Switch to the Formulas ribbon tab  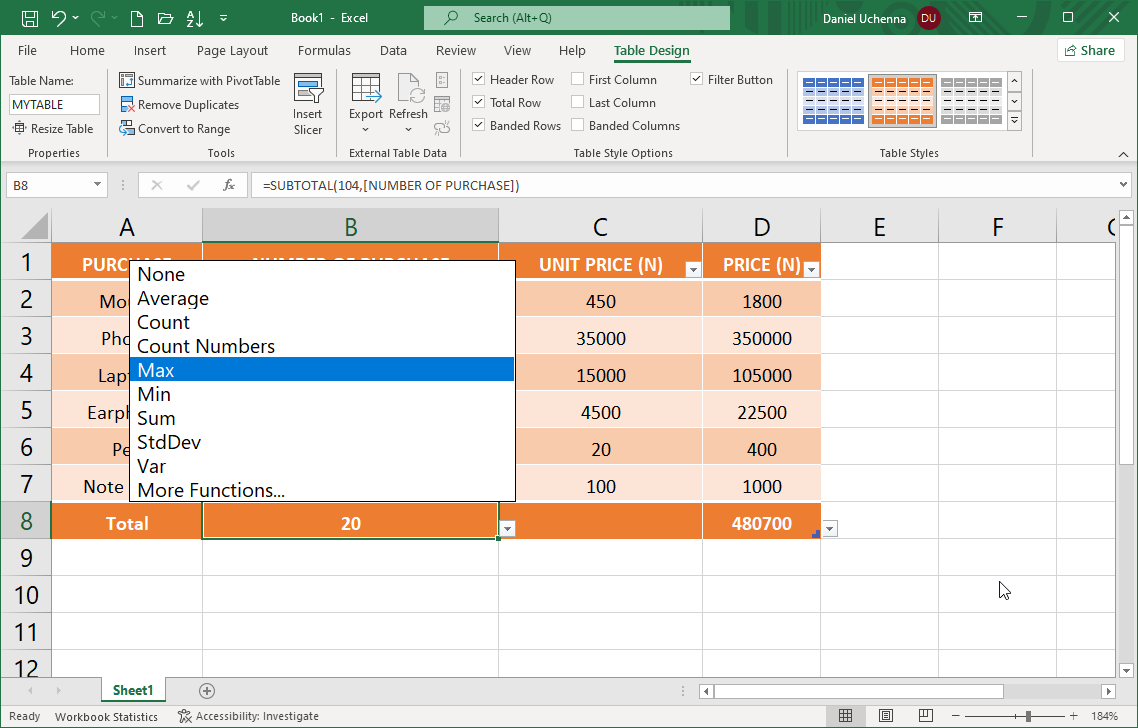click(324, 50)
